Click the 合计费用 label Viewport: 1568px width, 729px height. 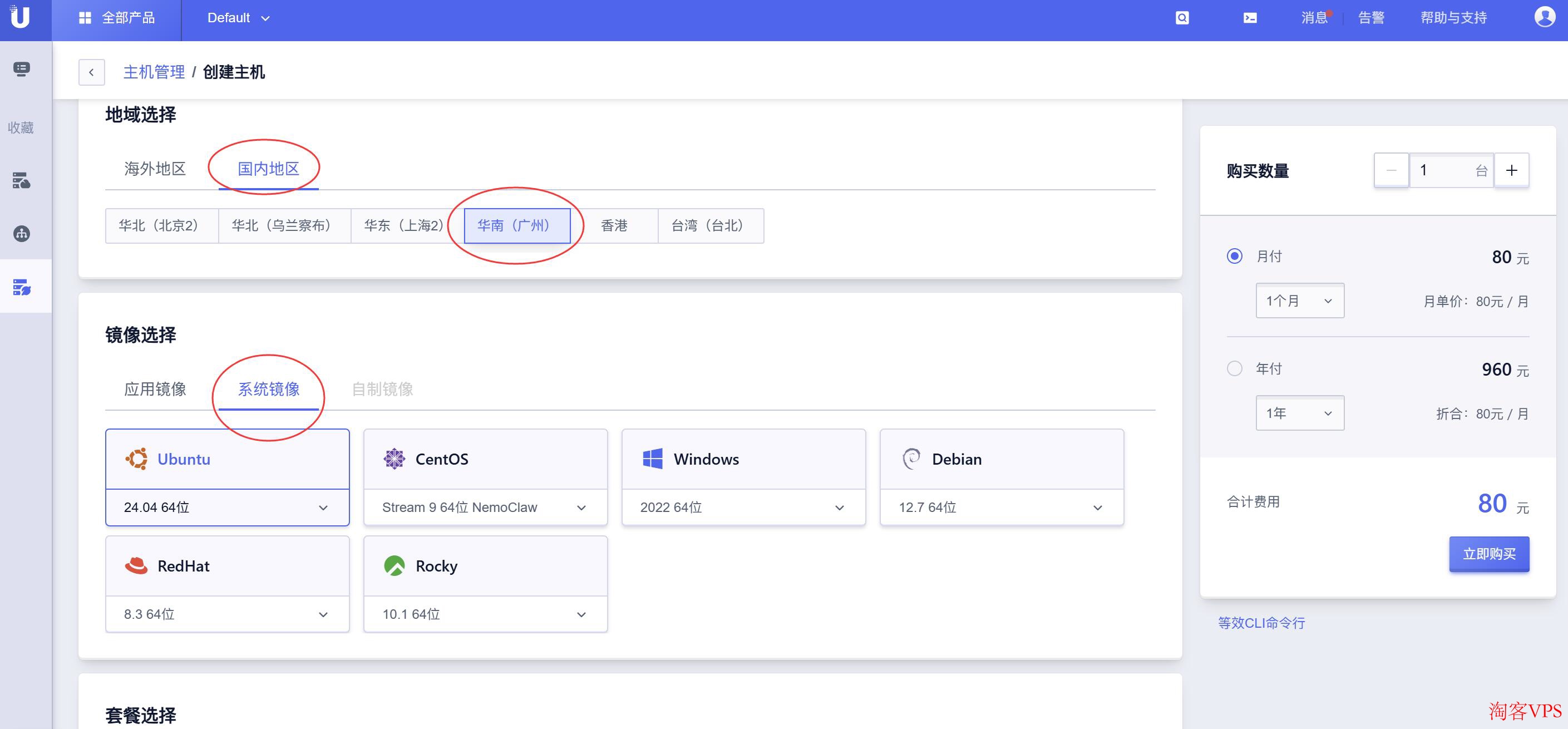(x=1253, y=502)
